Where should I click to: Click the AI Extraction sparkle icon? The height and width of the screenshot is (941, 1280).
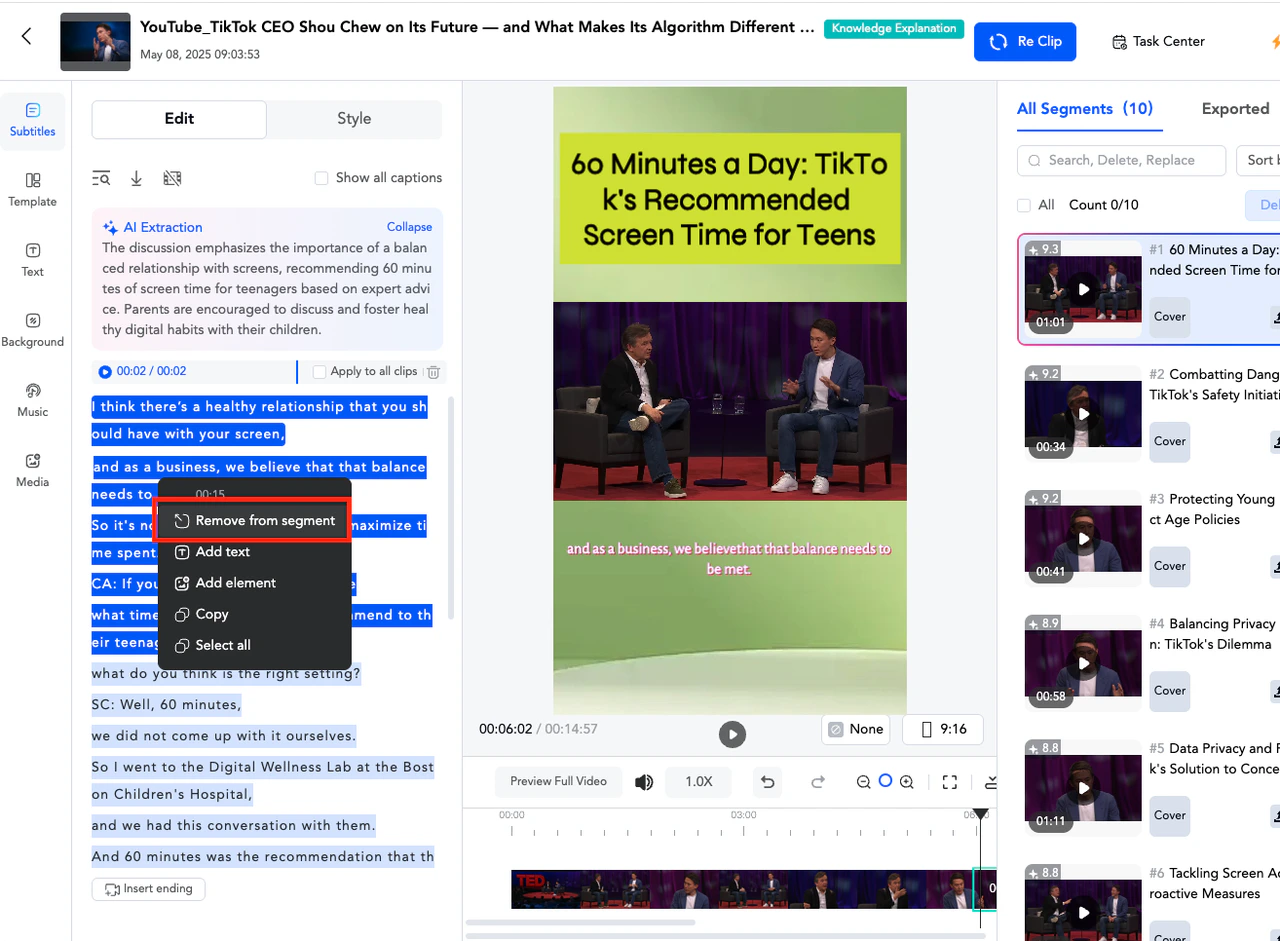tap(111, 228)
